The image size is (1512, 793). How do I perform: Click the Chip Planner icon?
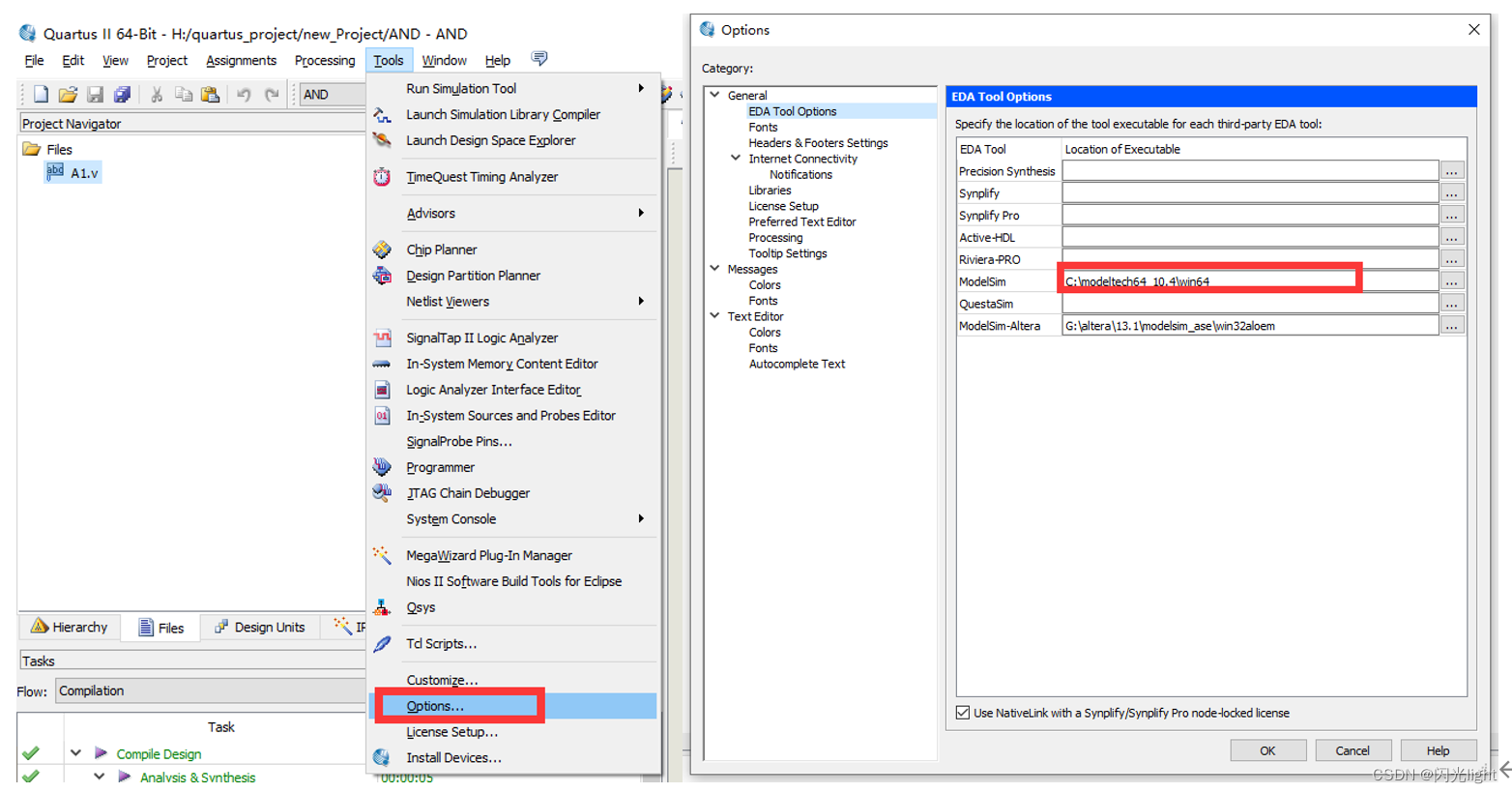[382, 250]
